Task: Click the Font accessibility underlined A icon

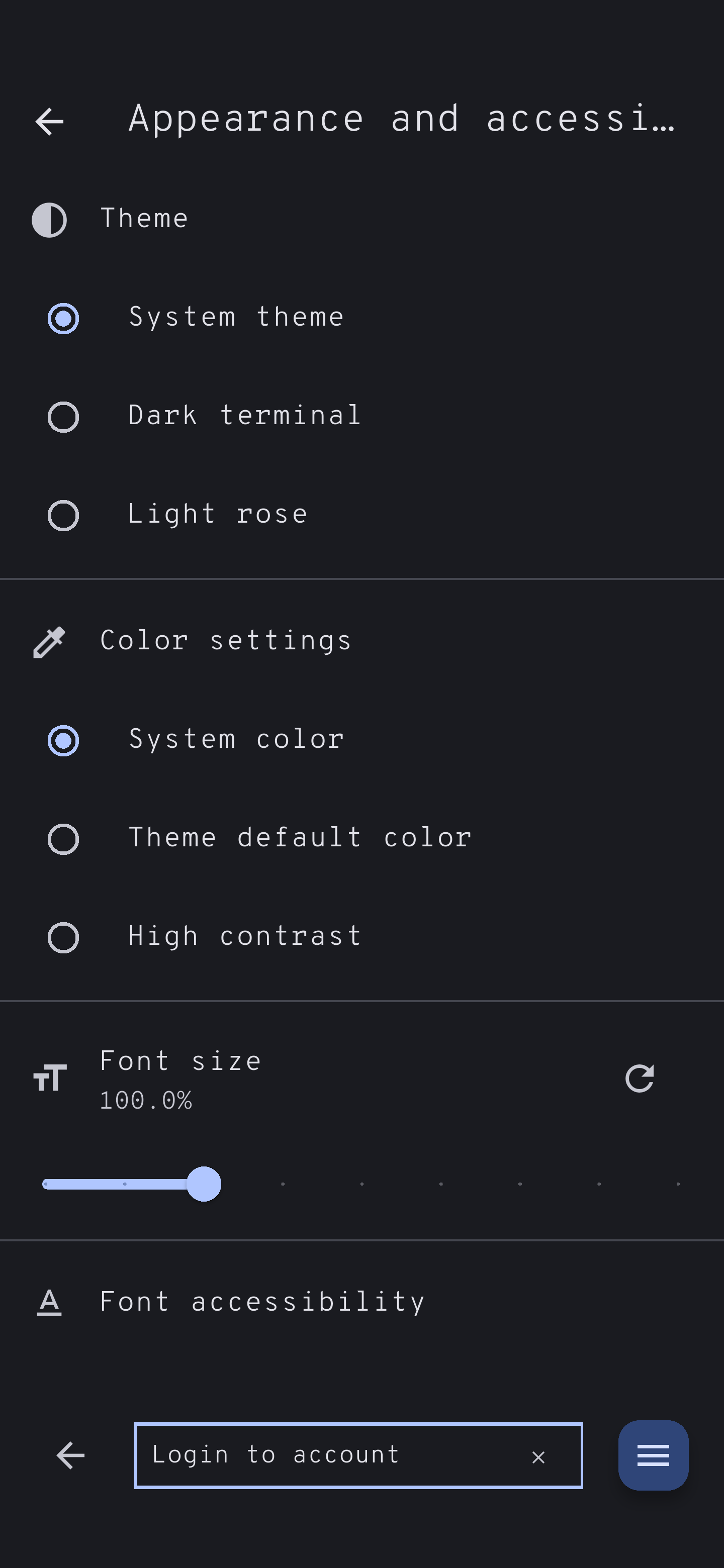Action: coord(49,1303)
